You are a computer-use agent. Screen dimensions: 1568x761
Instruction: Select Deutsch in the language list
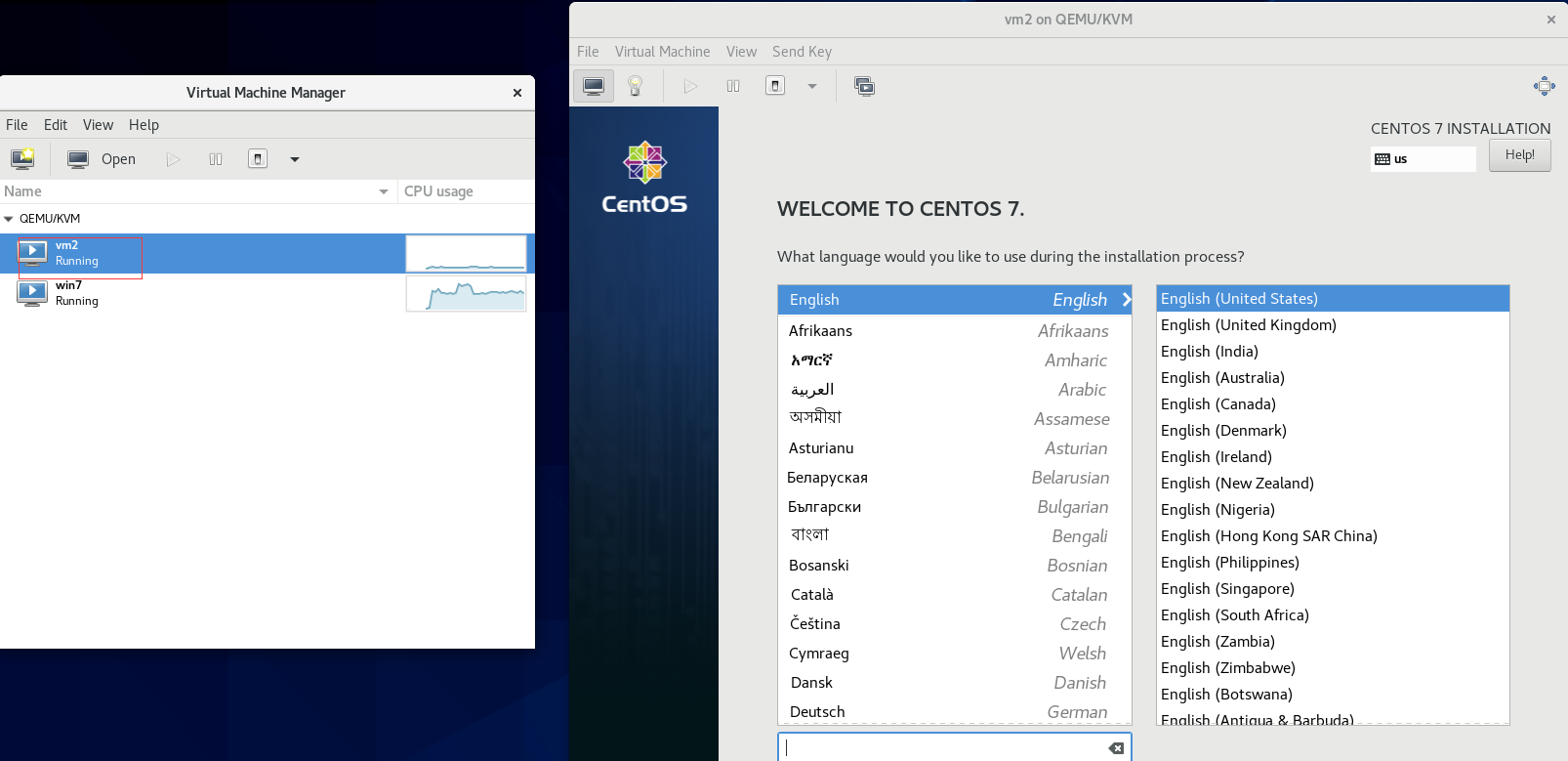coord(955,711)
